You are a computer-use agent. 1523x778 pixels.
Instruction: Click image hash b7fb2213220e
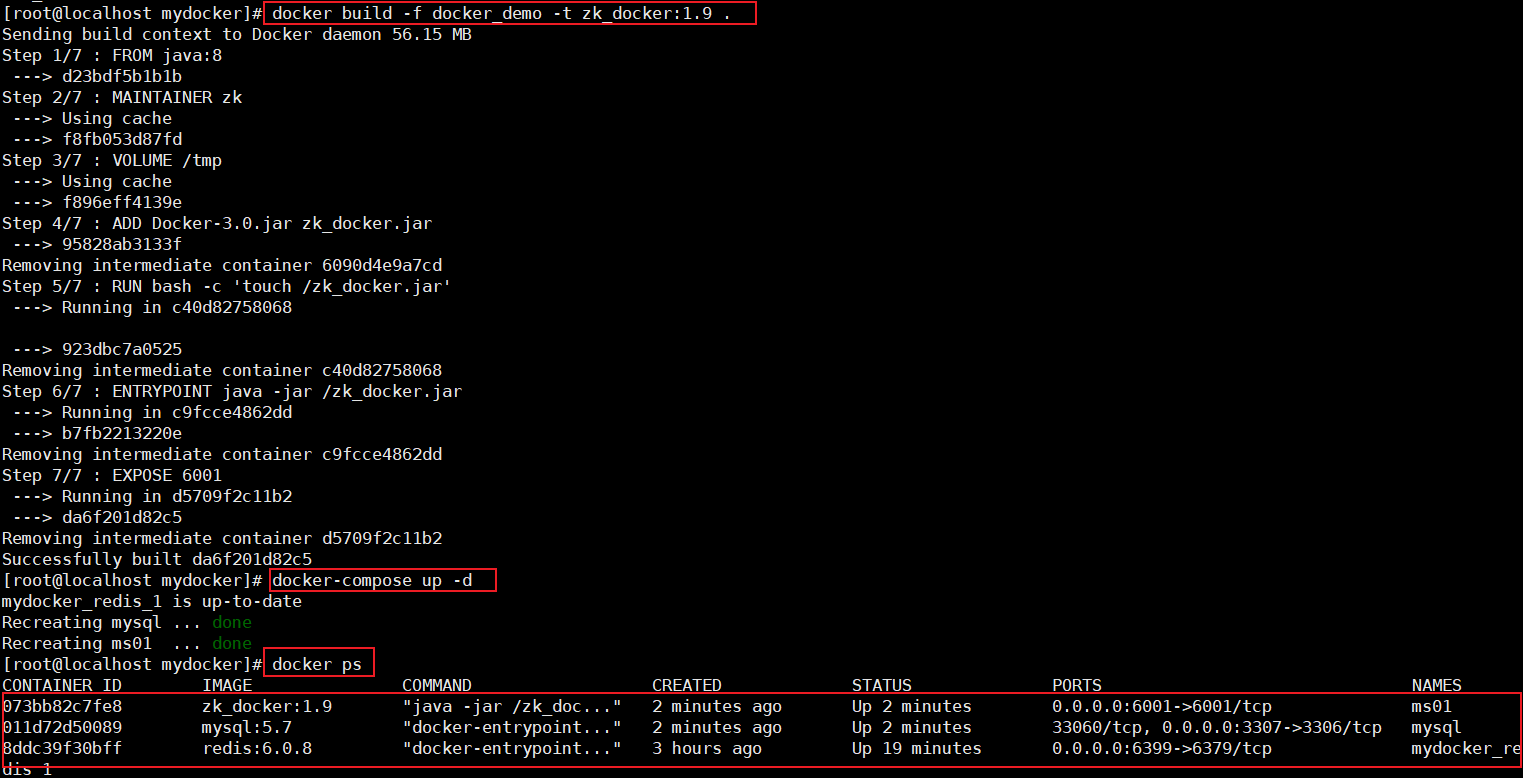122,434
